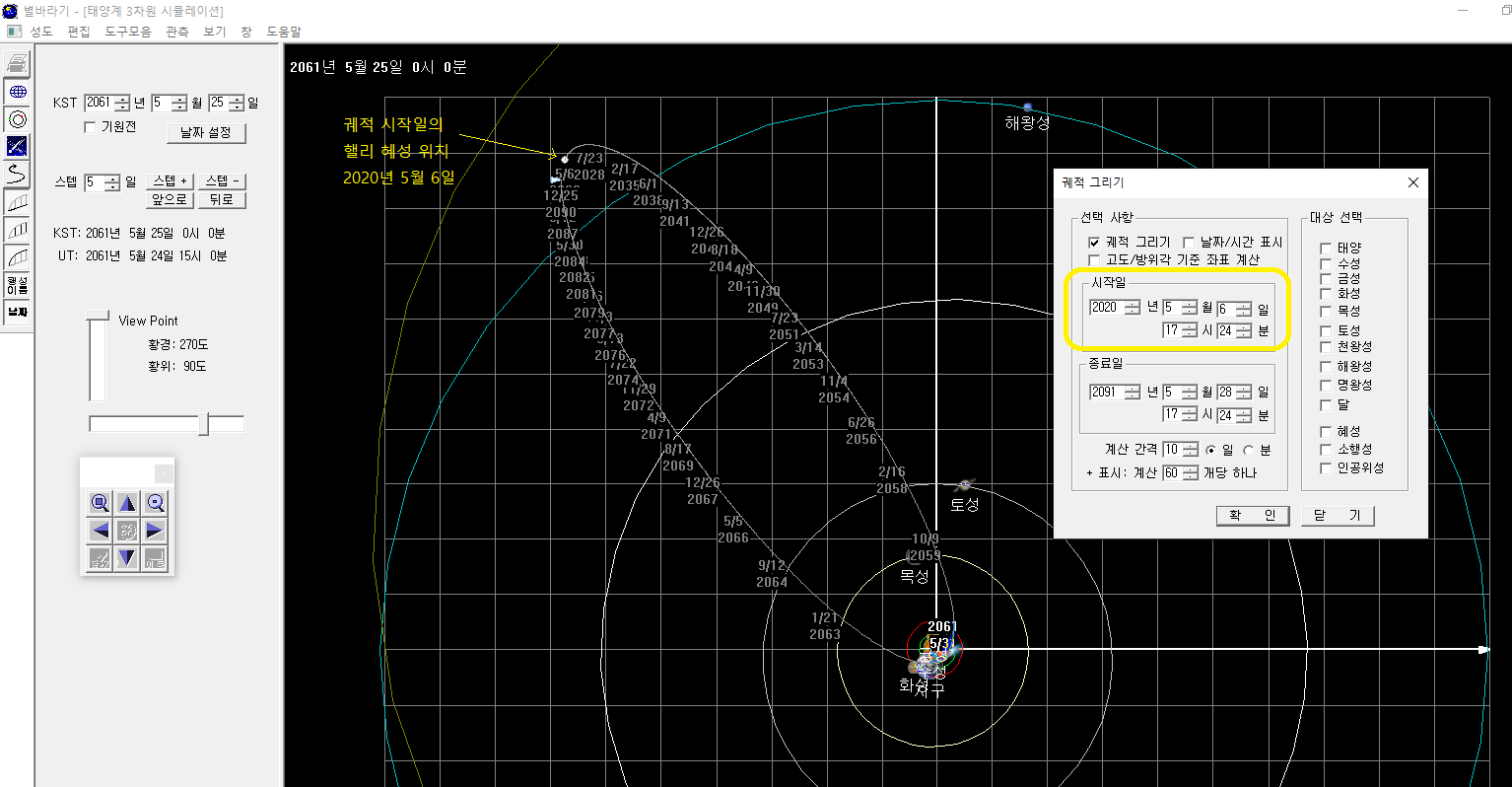Click the S-shaped curve path icon
1512x787 pixels.
pos(17,175)
